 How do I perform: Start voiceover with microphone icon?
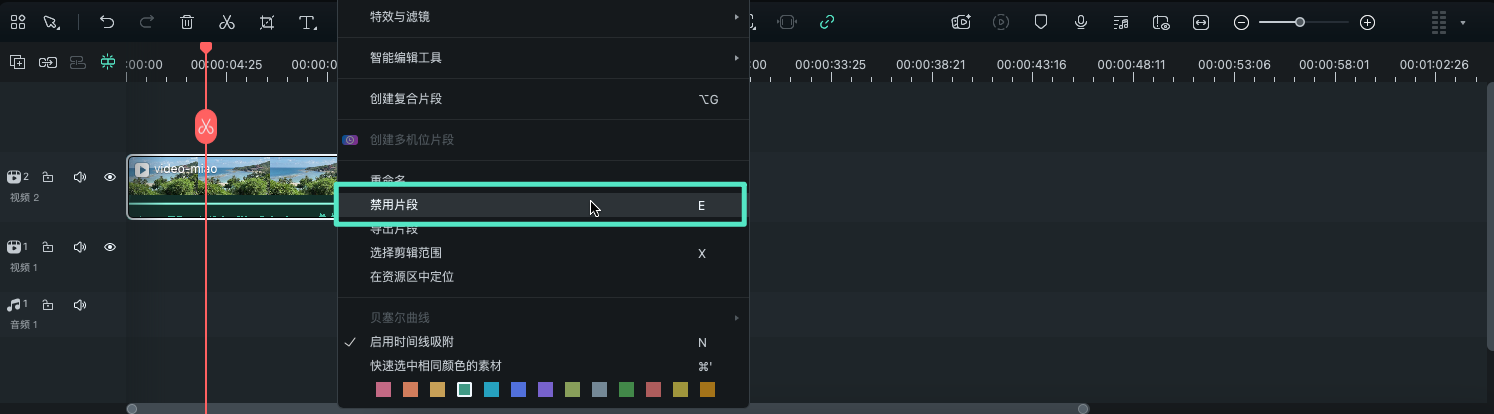(1081, 22)
